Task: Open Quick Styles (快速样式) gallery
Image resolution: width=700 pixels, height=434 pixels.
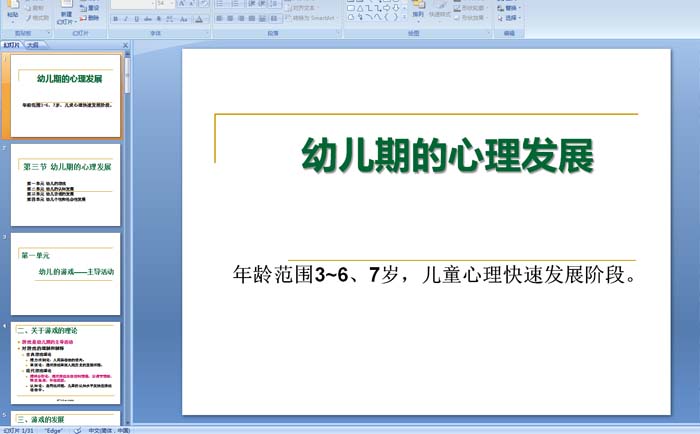Action: point(439,10)
